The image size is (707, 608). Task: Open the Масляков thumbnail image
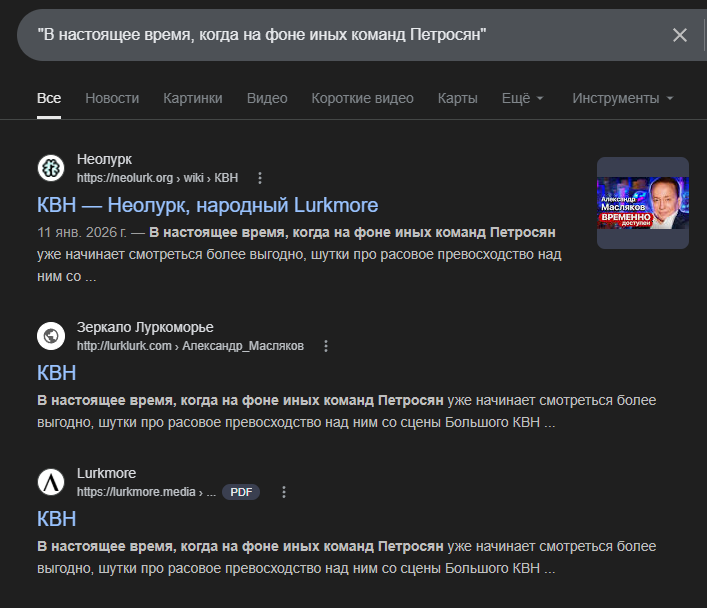tap(643, 203)
